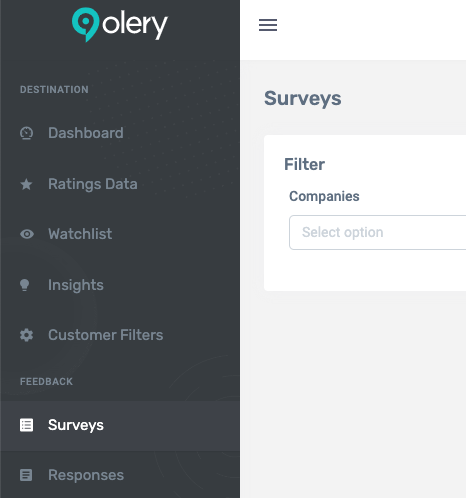
Task: Click the Surveys list icon
Action: tap(26, 425)
